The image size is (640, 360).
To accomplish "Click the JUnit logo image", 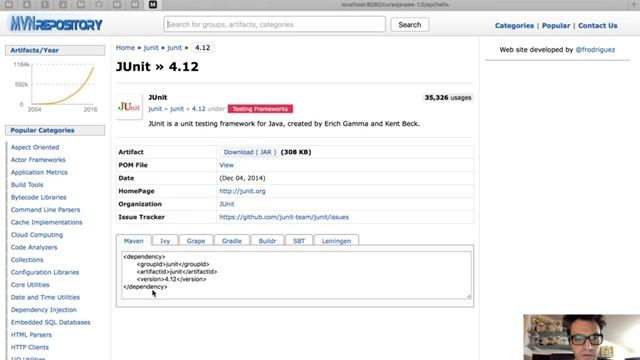I will [129, 107].
